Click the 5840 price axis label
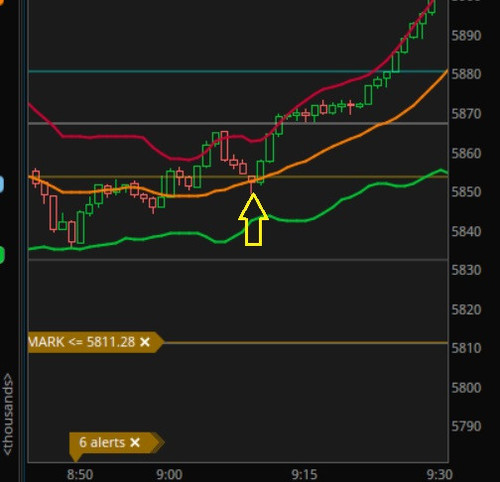Image resolution: width=500 pixels, height=482 pixels. [x=466, y=231]
